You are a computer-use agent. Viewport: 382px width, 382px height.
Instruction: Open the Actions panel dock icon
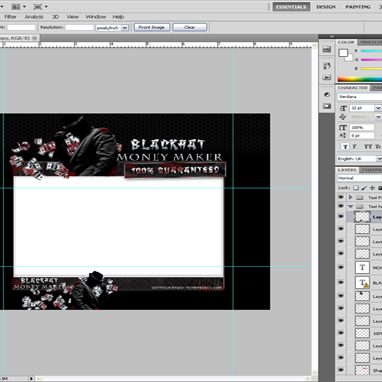(x=327, y=77)
